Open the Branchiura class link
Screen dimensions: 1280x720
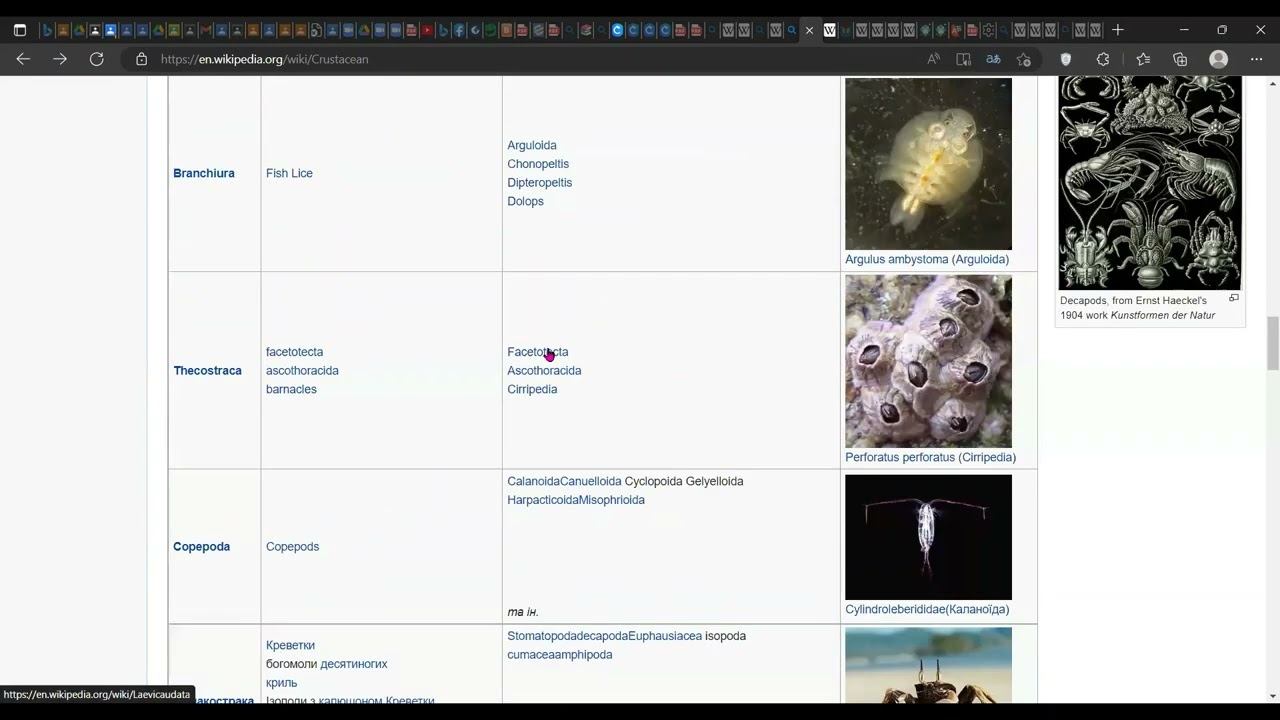pyautogui.click(x=204, y=173)
